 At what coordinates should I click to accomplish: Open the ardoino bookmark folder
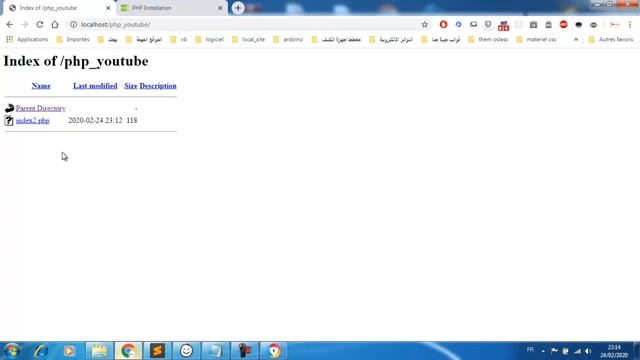click(288, 39)
